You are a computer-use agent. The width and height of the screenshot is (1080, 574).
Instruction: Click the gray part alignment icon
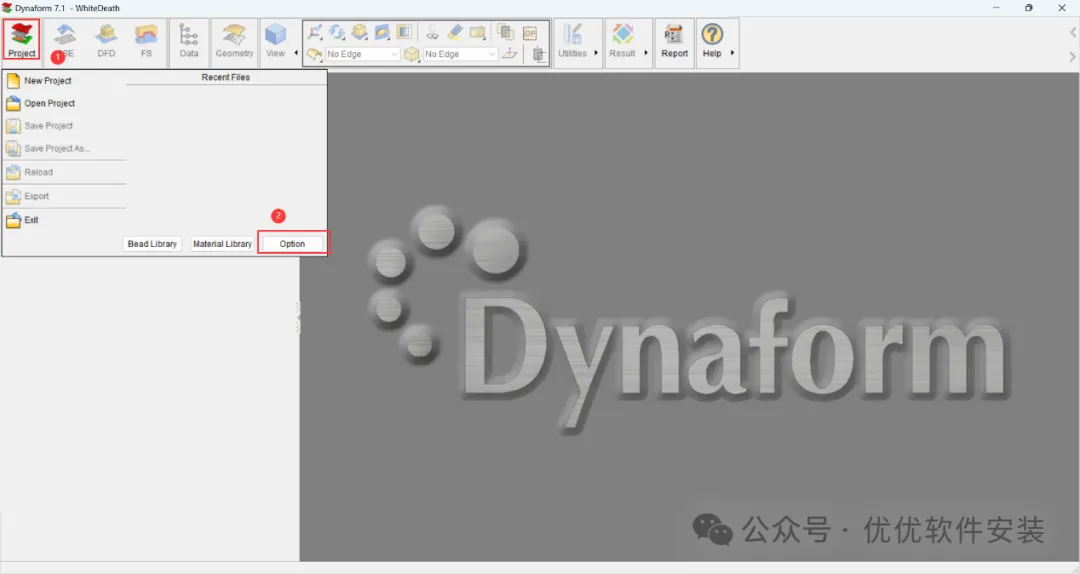click(x=539, y=54)
